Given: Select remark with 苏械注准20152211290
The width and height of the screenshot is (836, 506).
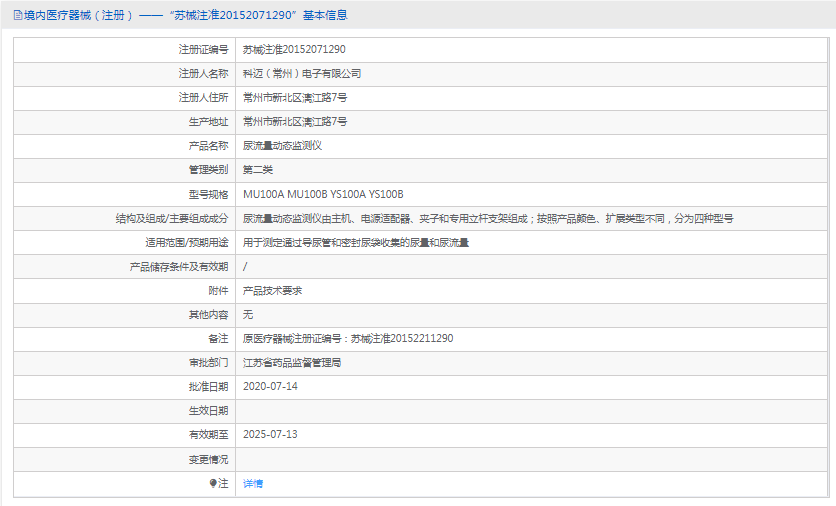Looking at the screenshot, I should (x=348, y=339).
